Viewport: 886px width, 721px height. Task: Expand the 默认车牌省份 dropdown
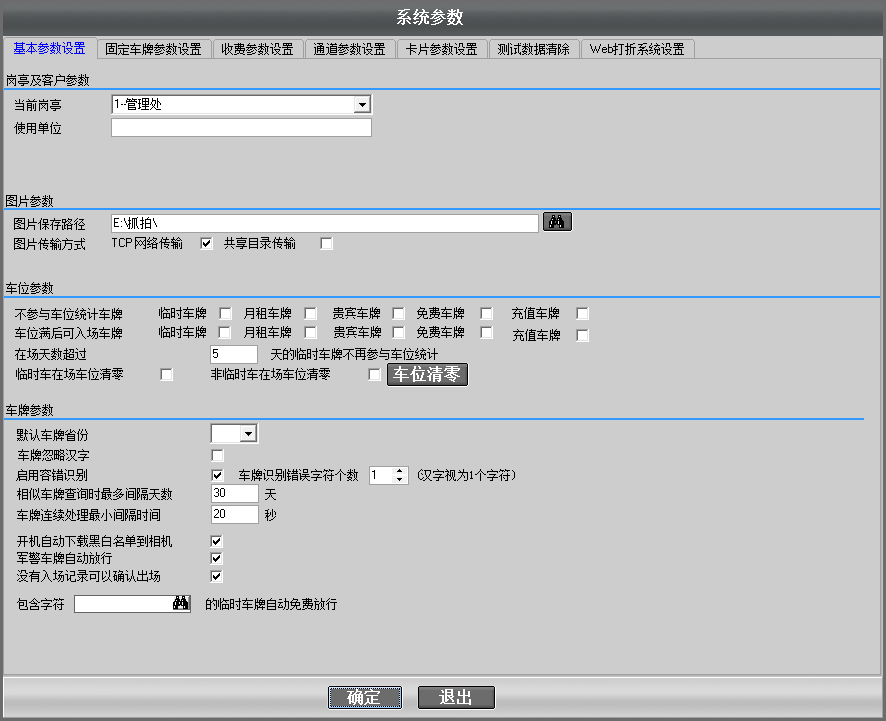tap(248, 434)
